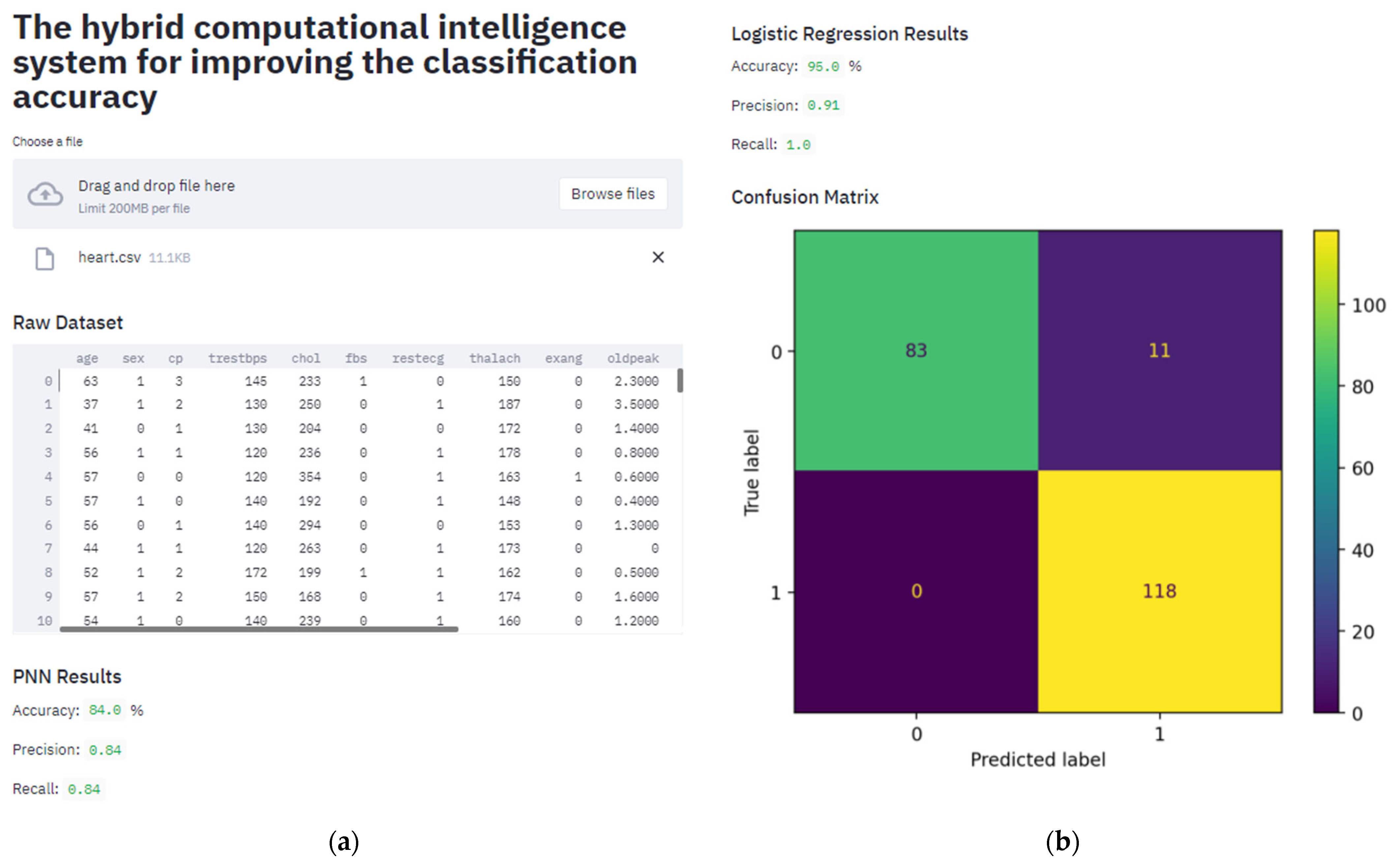Image resolution: width=1393 pixels, height=868 pixels.
Task: Click the cloud upload icon
Action: click(x=45, y=194)
